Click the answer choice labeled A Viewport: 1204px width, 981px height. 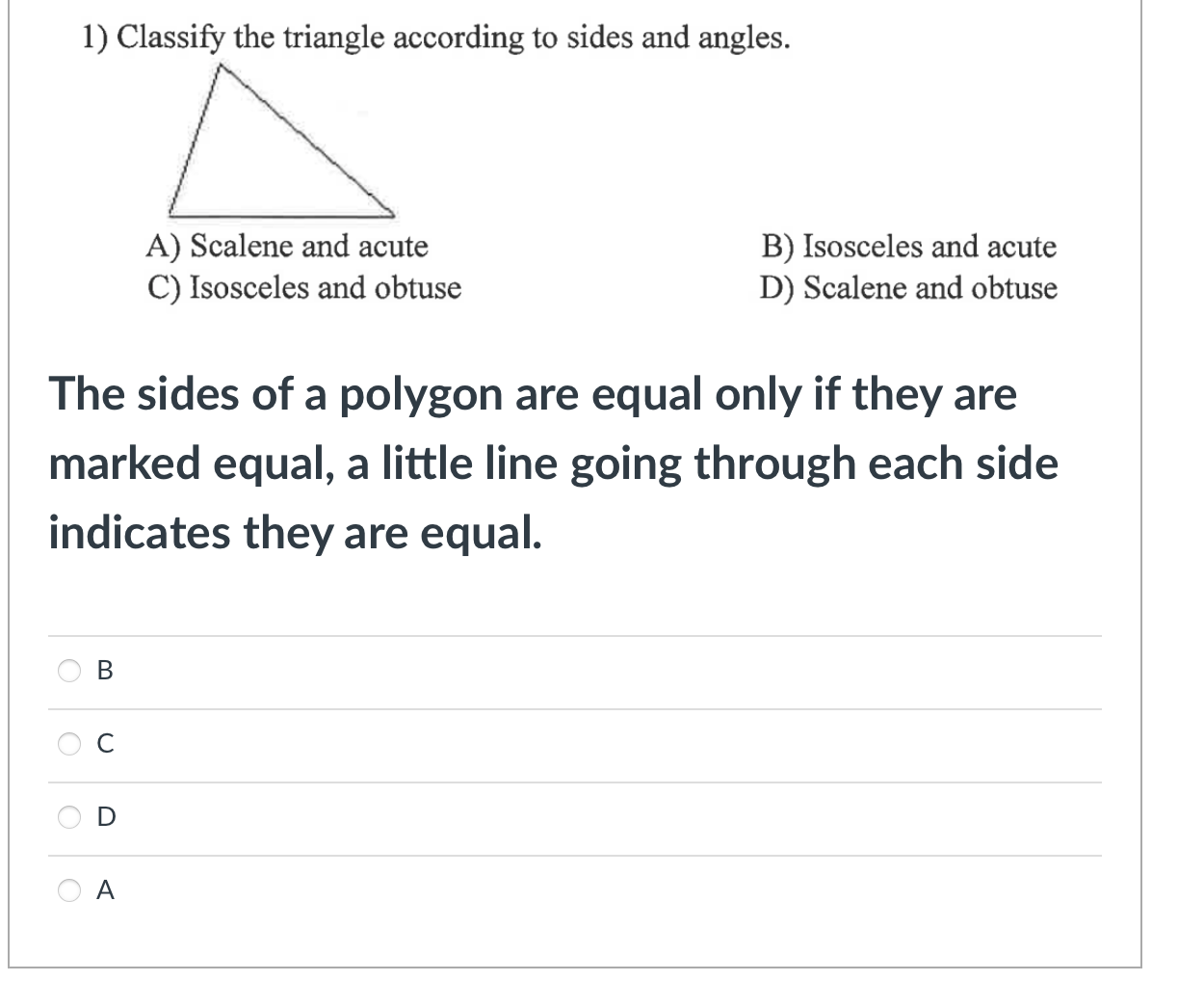tap(104, 891)
